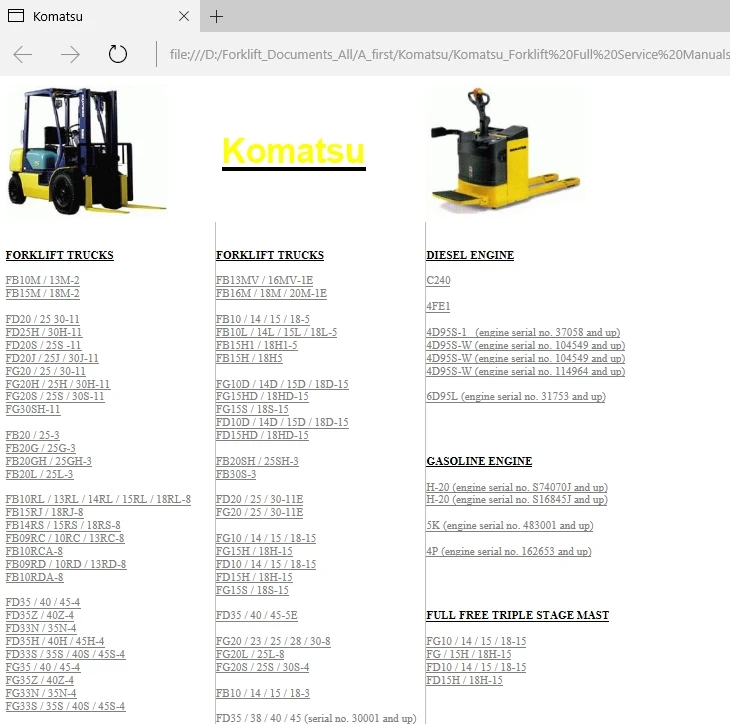Open the FD15H / 18H-15 mast link
This screenshot has height=724, width=730.
point(464,681)
